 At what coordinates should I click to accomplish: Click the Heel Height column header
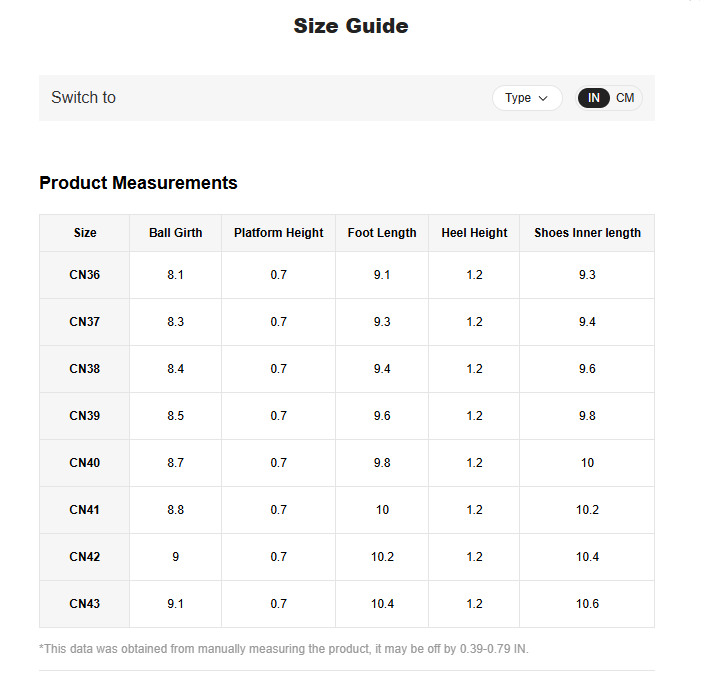pos(474,233)
